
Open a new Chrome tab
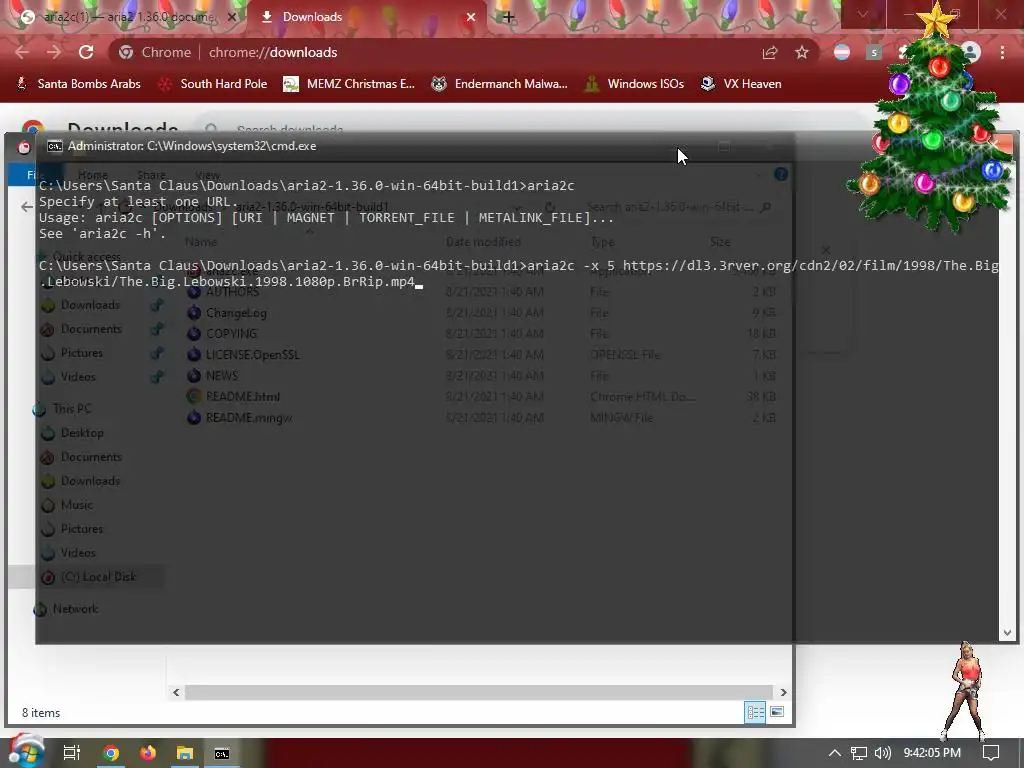click(x=509, y=17)
